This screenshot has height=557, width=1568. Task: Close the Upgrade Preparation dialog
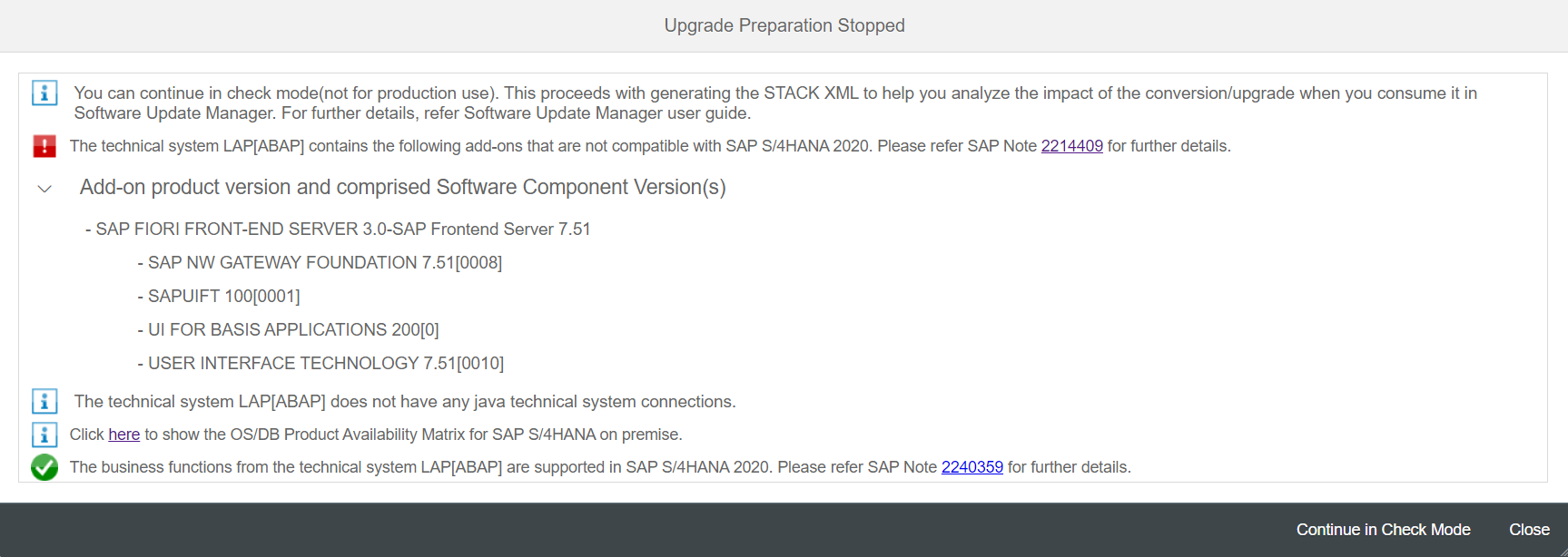pyautogui.click(x=1529, y=530)
